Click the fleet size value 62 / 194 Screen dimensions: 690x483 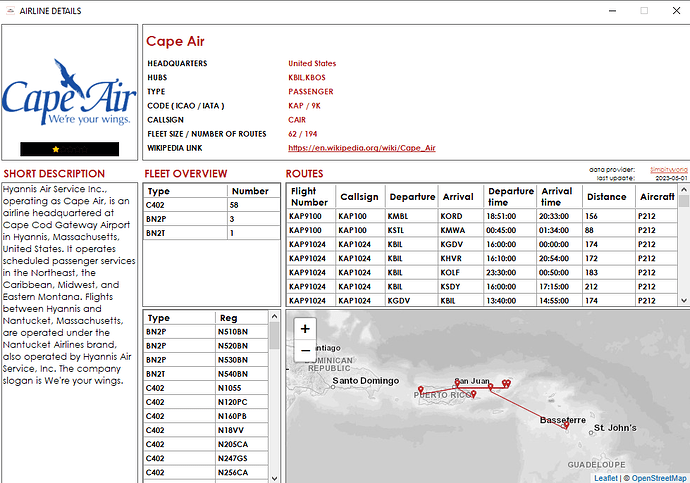tap(303, 134)
